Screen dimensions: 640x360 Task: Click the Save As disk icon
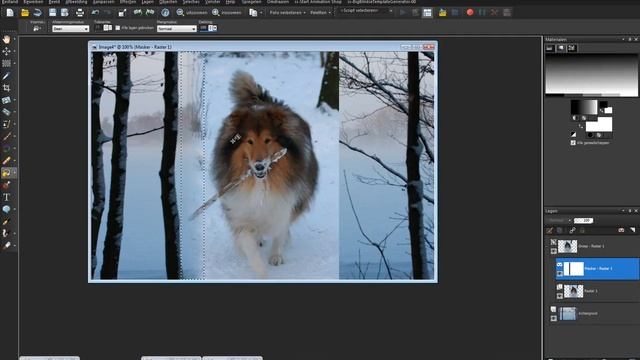point(64,13)
